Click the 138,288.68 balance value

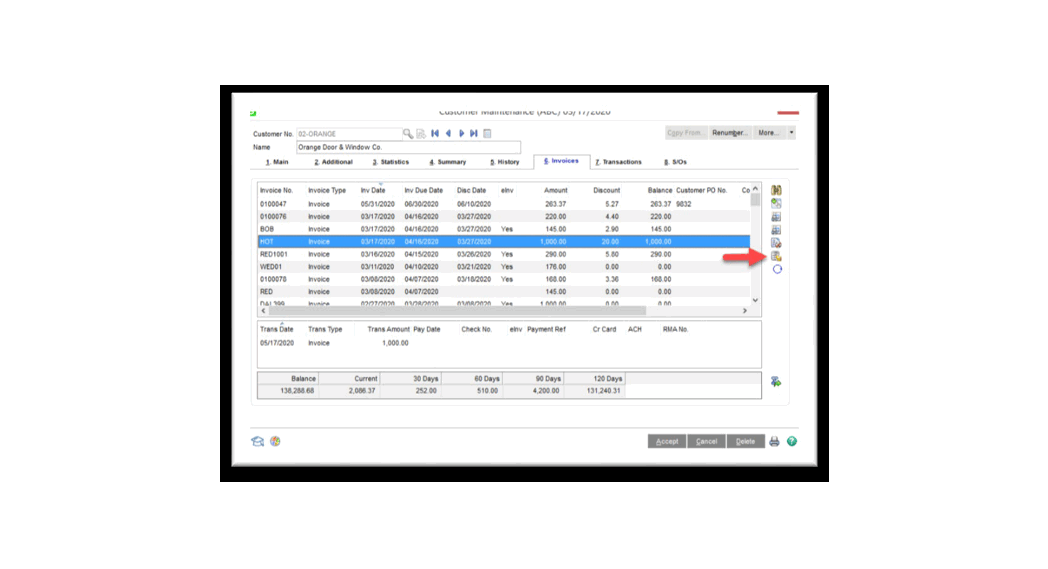297,390
